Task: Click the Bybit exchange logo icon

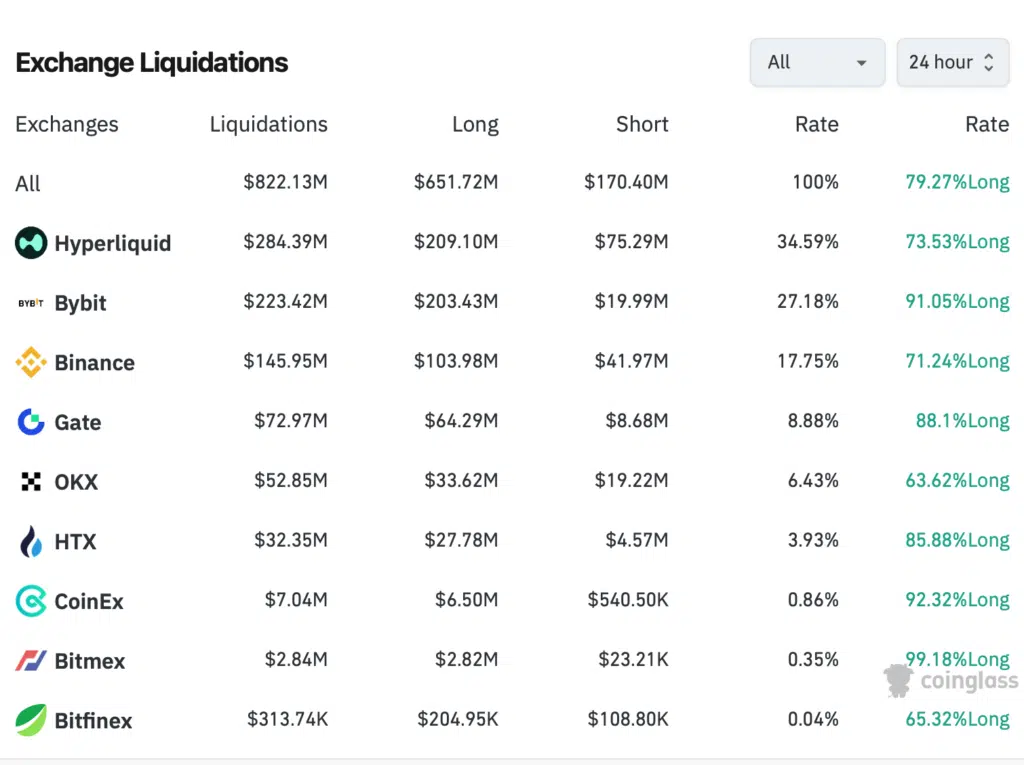Action: (x=31, y=303)
